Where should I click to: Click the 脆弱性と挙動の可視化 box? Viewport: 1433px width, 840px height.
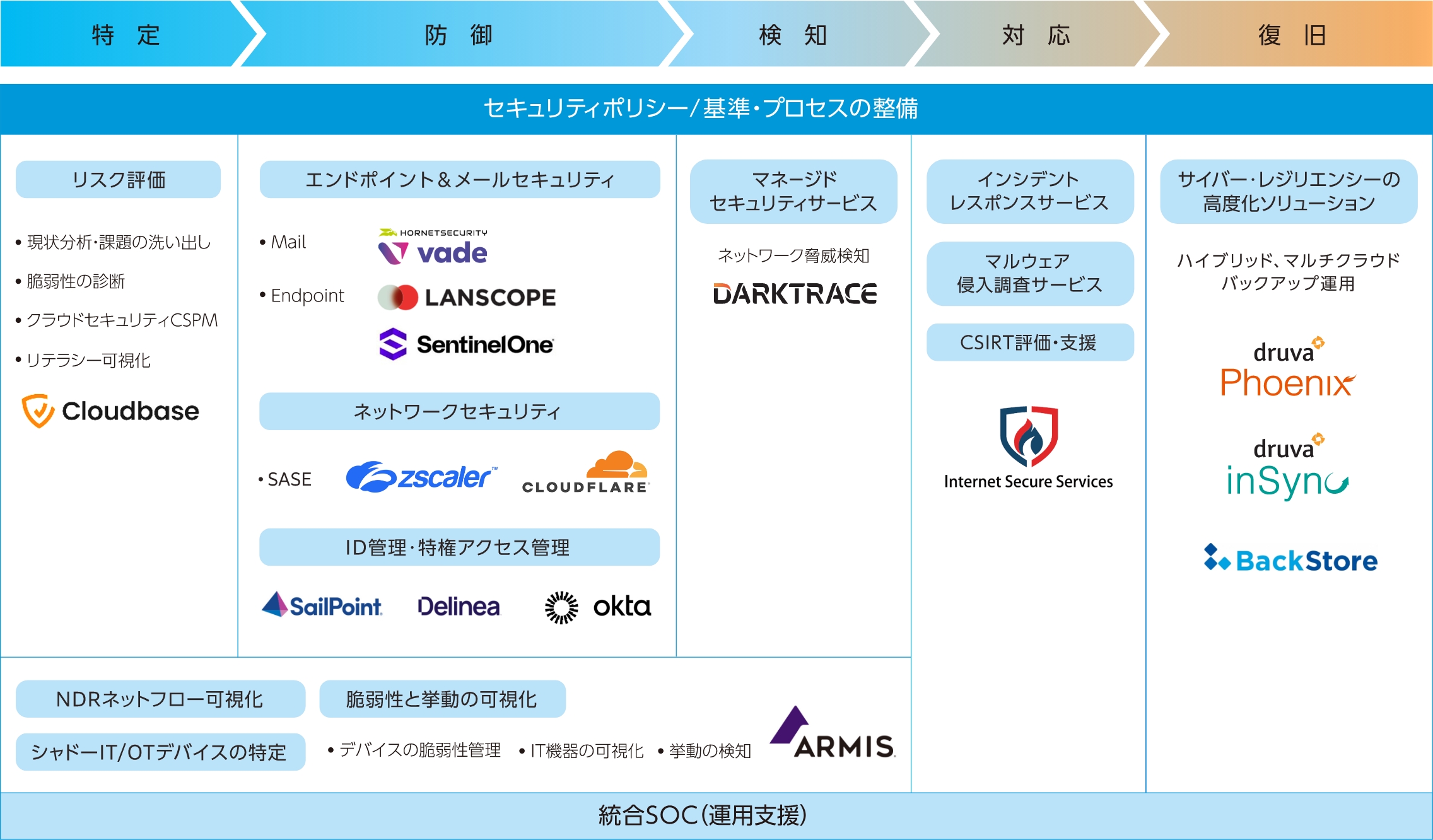[442, 699]
